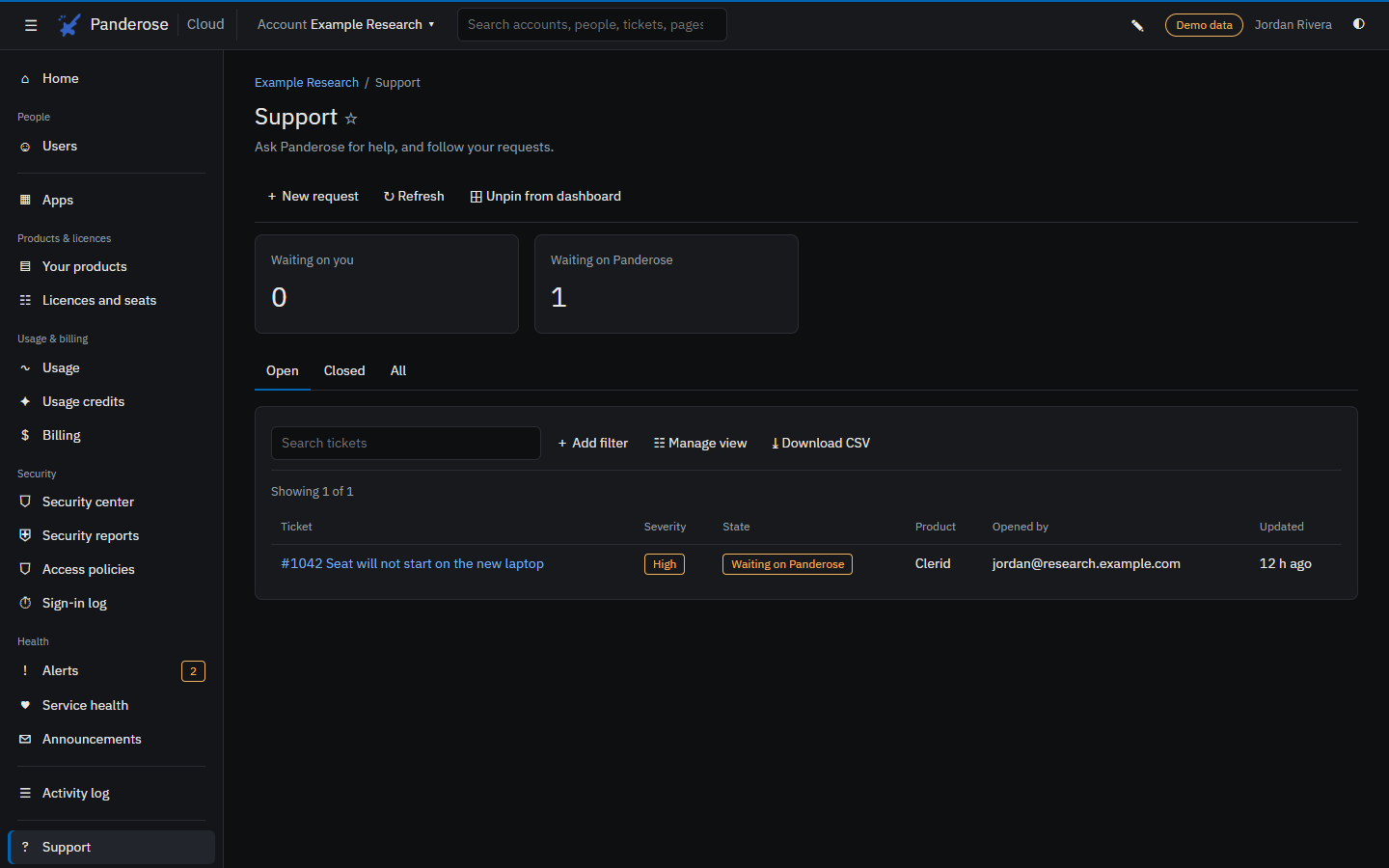Add filter to ticket list
Viewport: 1389px width, 868px height.
click(x=592, y=444)
